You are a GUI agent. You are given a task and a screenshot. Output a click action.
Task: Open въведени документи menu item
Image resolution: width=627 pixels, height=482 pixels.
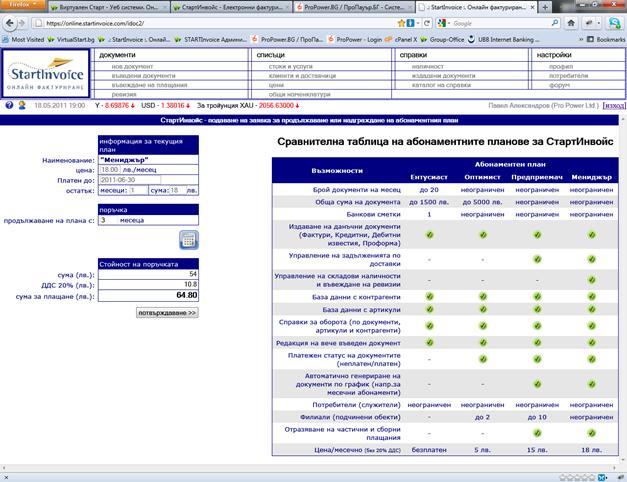pyautogui.click(x=143, y=76)
